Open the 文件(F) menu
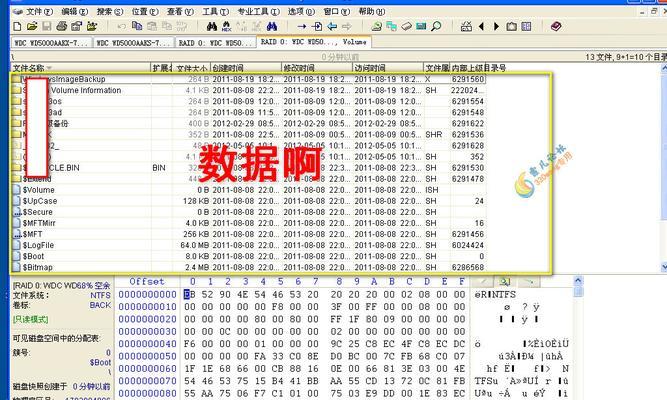667x400 pixels. 39,11
